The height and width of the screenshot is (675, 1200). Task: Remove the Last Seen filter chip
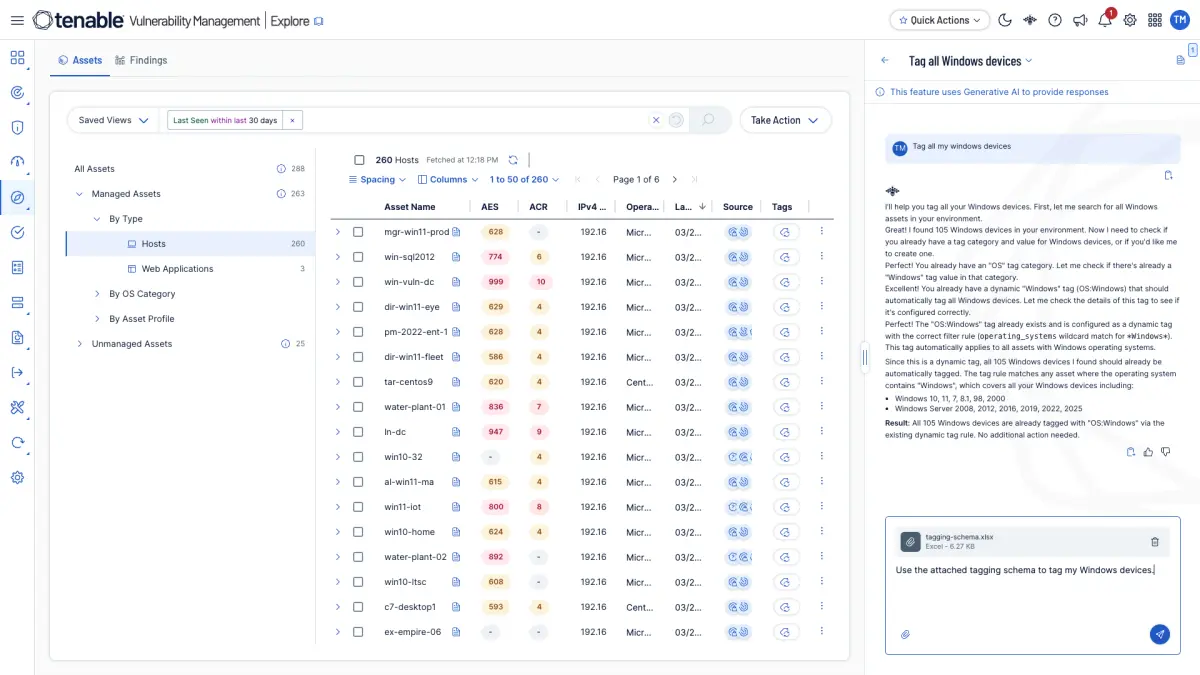click(292, 120)
